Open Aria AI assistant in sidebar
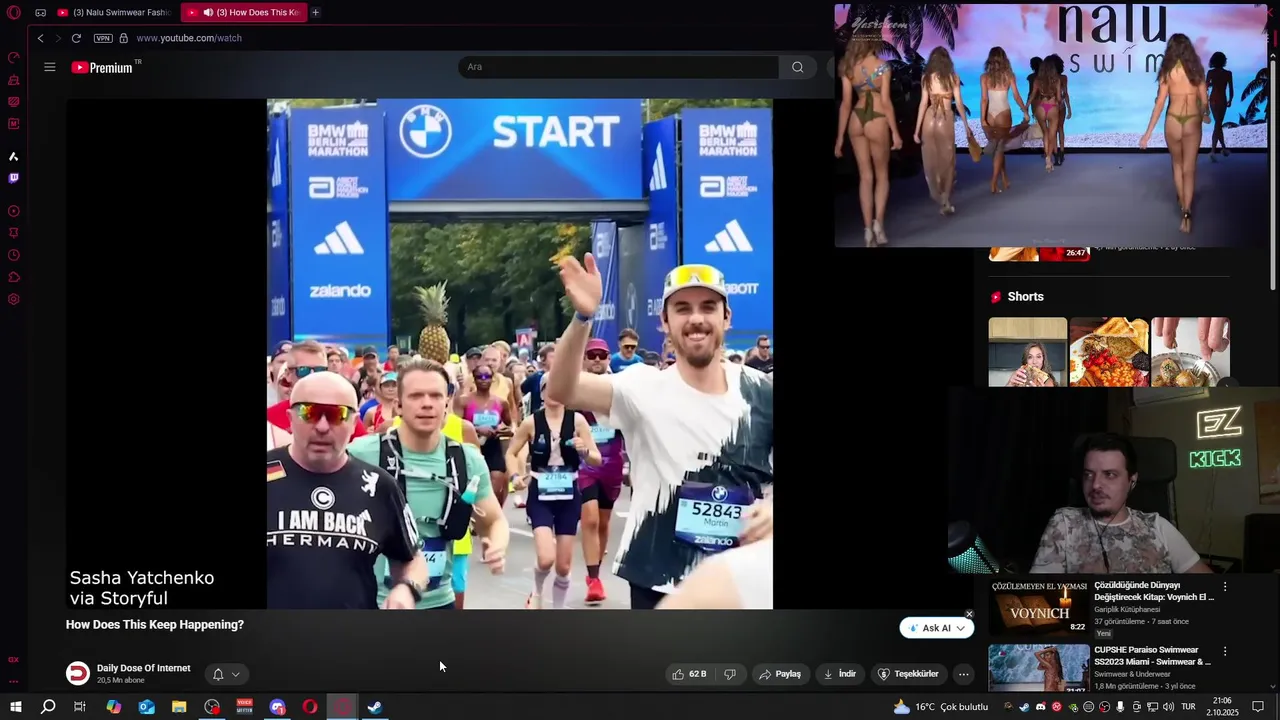The height and width of the screenshot is (720, 1280). (x=14, y=156)
